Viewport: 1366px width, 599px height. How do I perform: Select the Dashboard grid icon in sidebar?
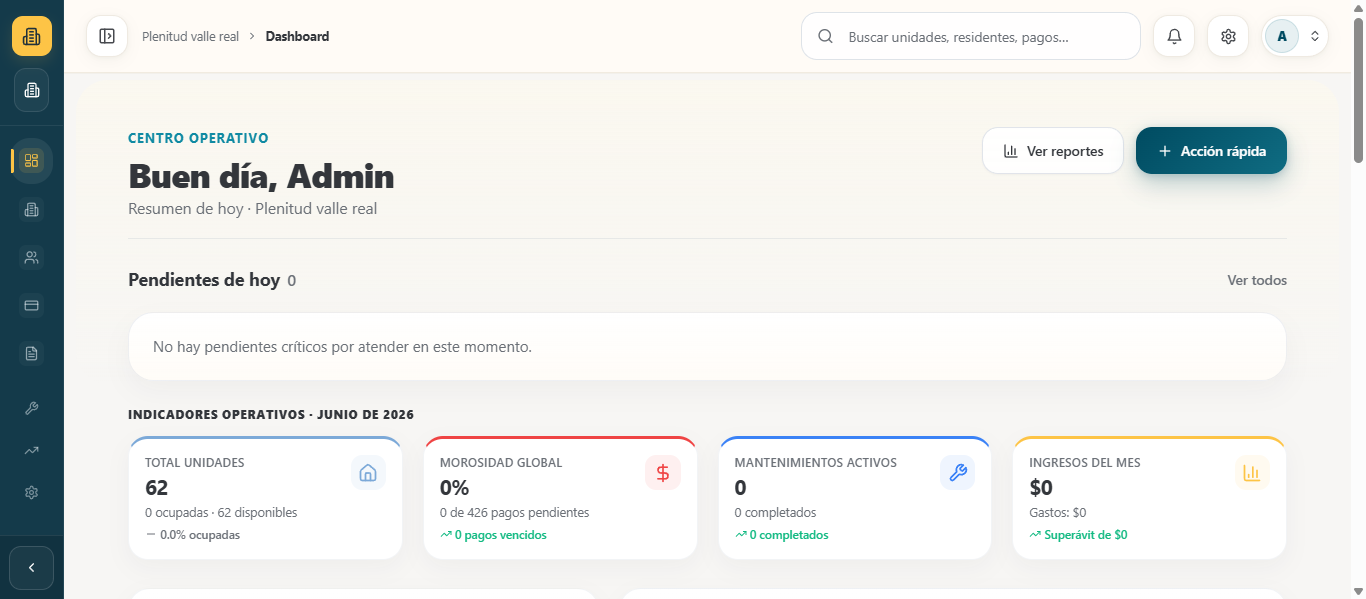(x=31, y=161)
